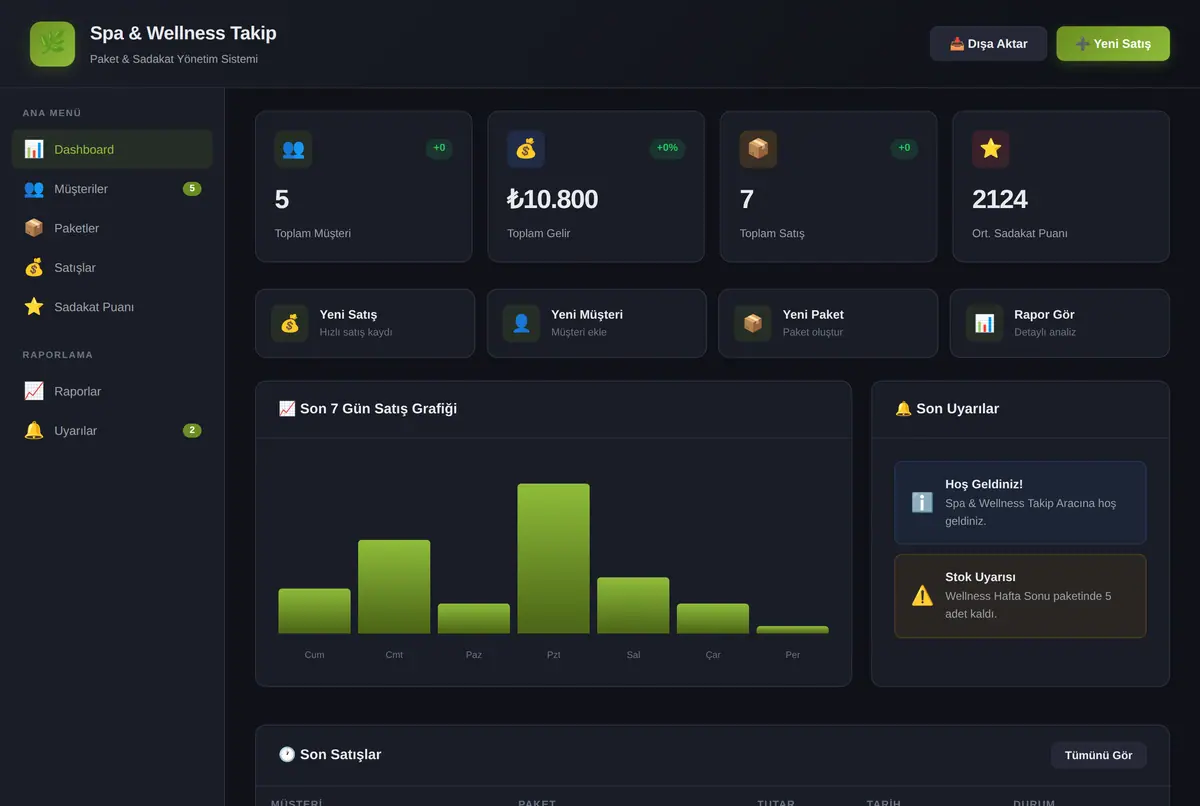The image size is (1200, 806).
Task: Click the tallest Pzt bar in chart
Action: click(x=553, y=558)
